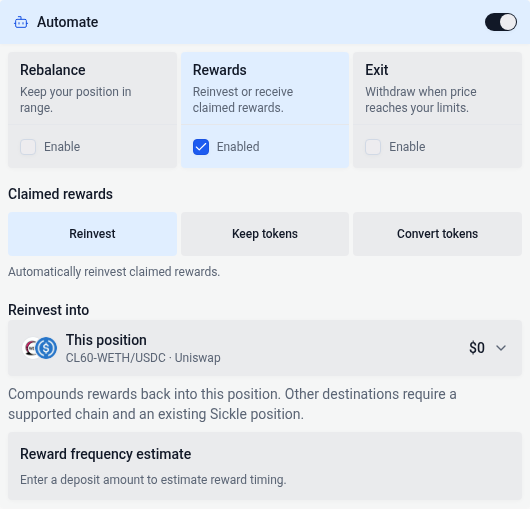Click the WETH/USDC token pair icon
The height and width of the screenshot is (509, 530).
click(40, 348)
